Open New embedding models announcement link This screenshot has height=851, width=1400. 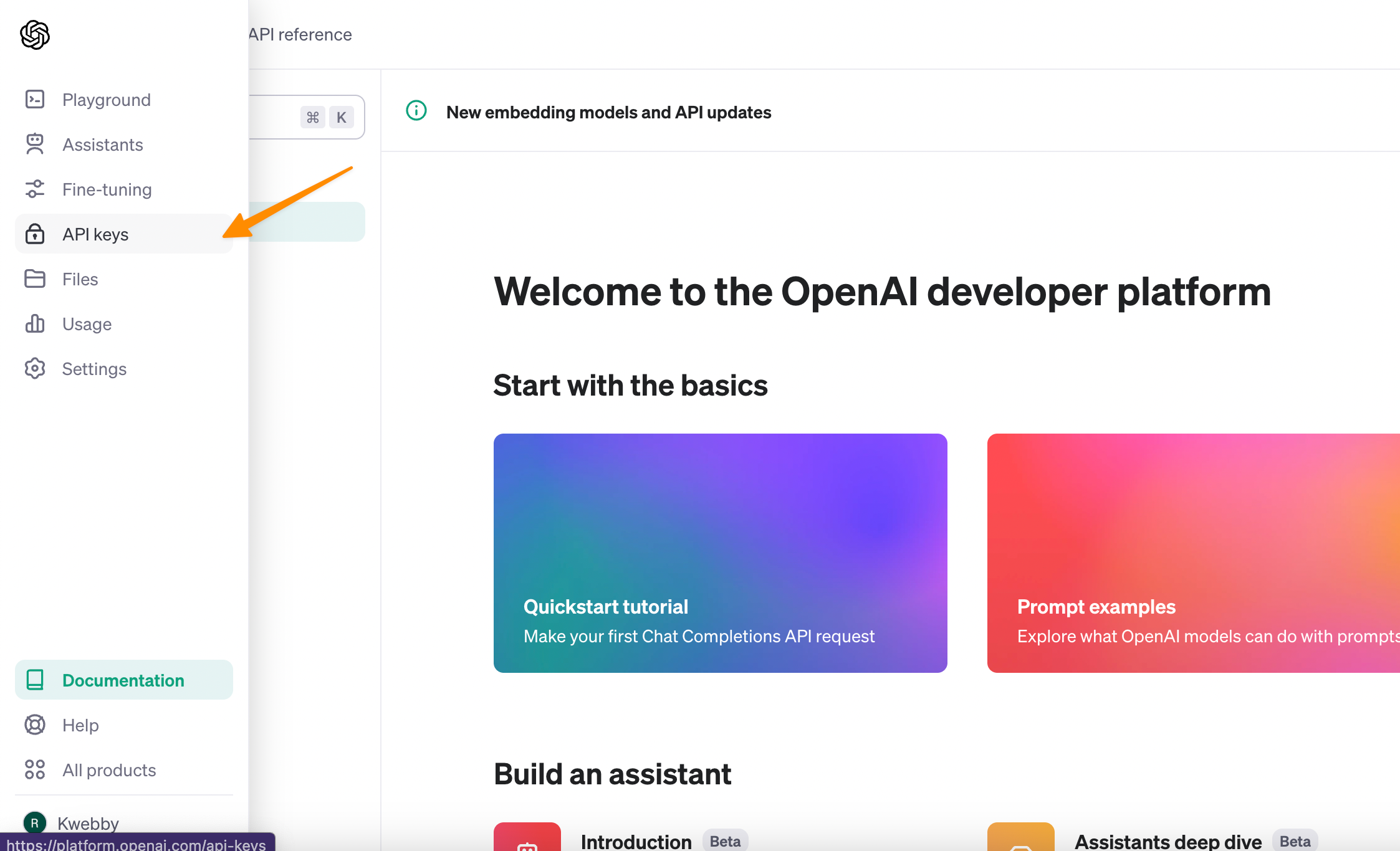point(608,113)
